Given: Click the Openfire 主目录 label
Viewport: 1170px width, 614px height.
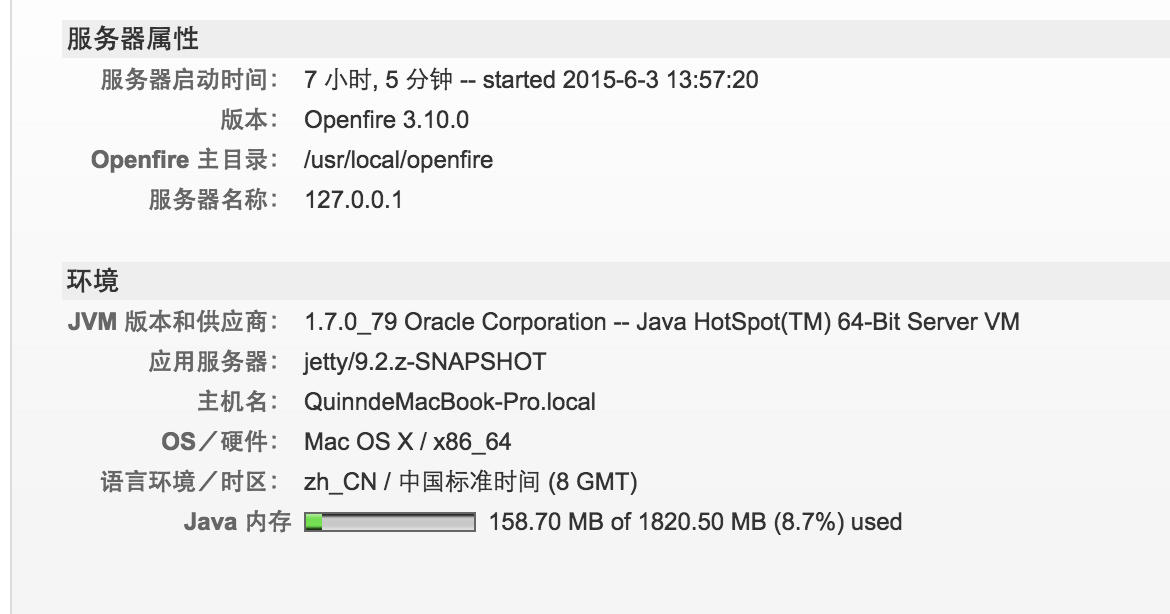Looking at the screenshot, I should 185,160.
